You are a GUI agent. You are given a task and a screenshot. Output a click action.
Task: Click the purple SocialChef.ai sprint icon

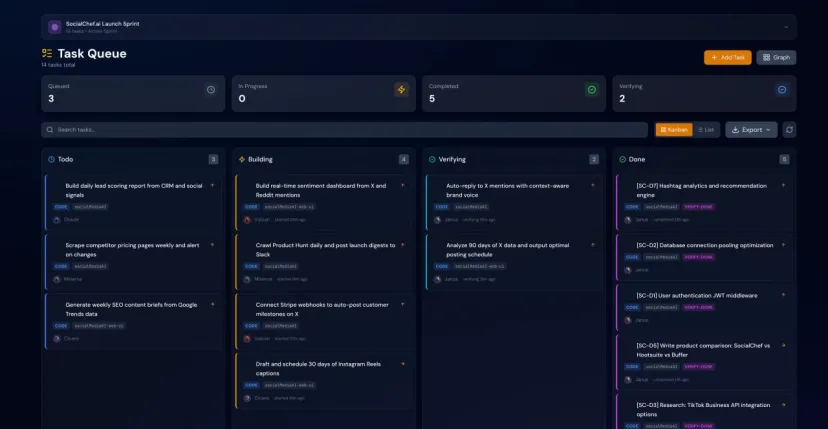54,27
